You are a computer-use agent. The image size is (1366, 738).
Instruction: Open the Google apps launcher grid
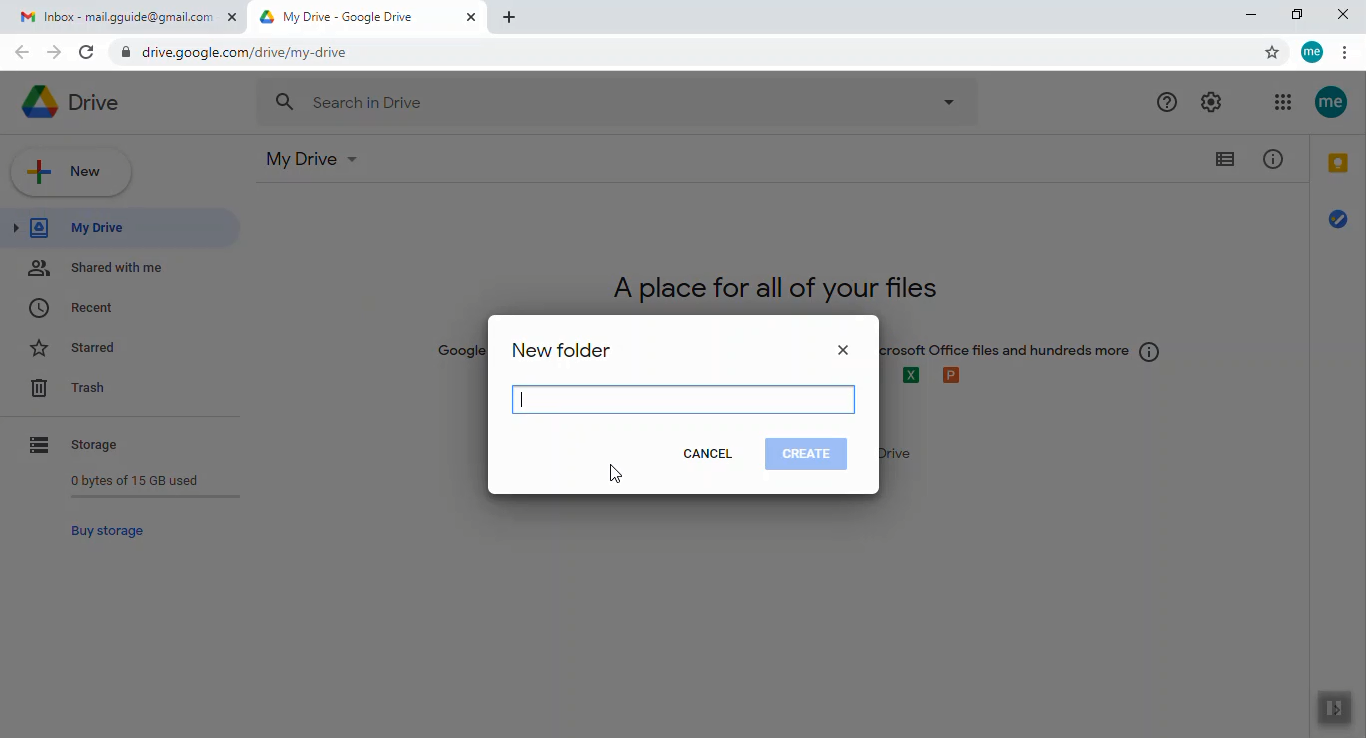tap(1282, 101)
